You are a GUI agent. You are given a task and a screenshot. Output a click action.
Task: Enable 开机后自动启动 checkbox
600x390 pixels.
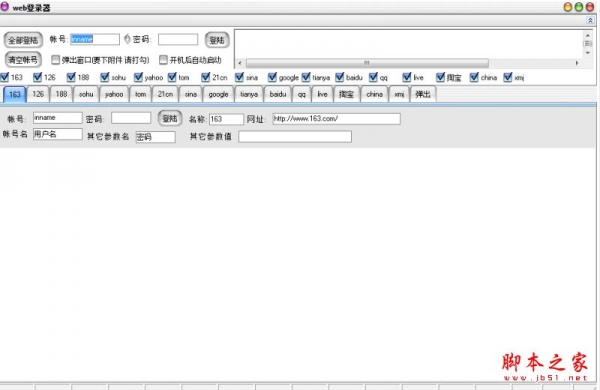click(x=163, y=60)
